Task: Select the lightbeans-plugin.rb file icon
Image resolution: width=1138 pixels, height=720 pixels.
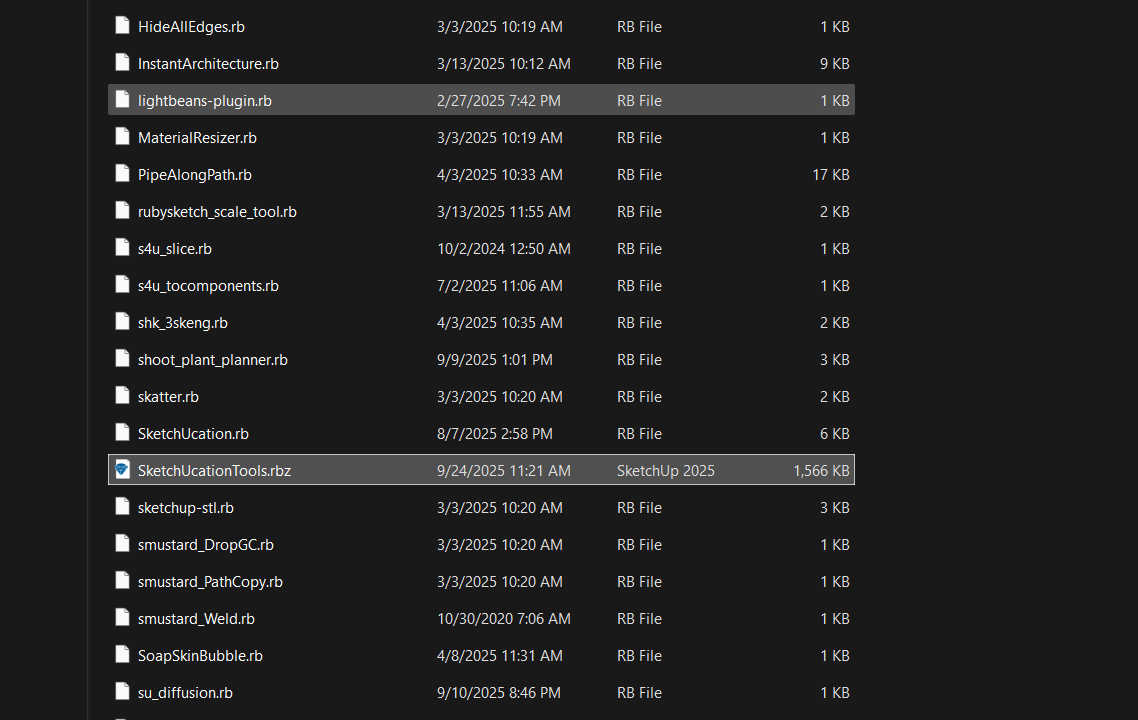Action: (x=122, y=100)
